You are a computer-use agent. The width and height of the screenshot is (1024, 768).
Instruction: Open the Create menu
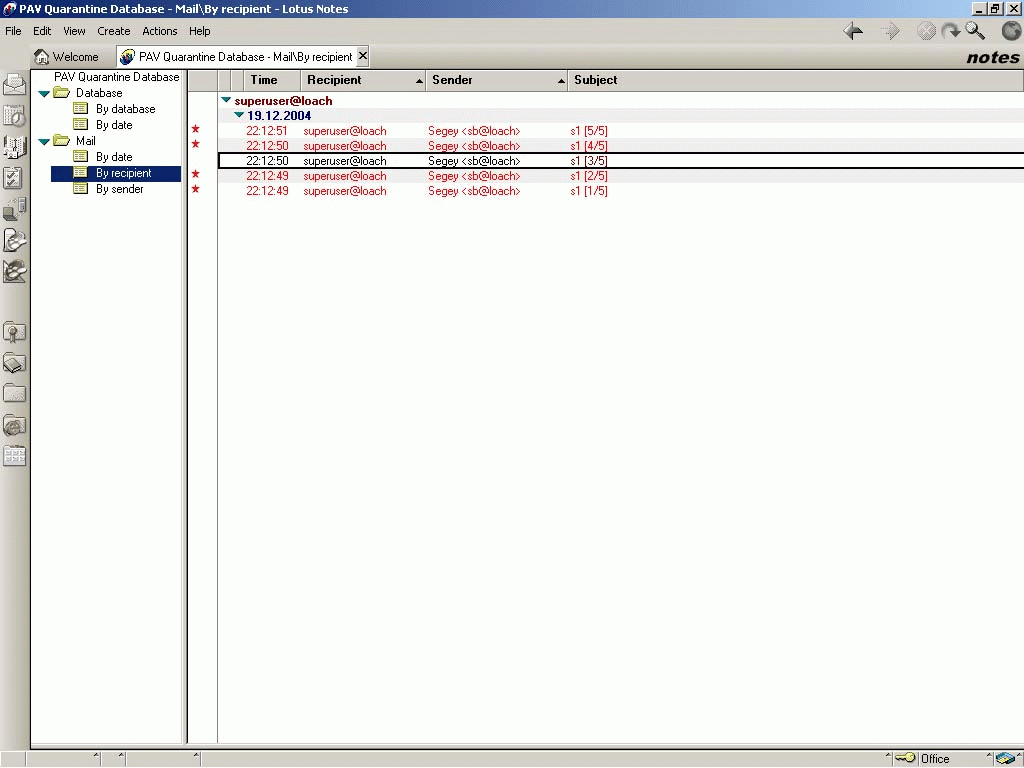(x=114, y=31)
